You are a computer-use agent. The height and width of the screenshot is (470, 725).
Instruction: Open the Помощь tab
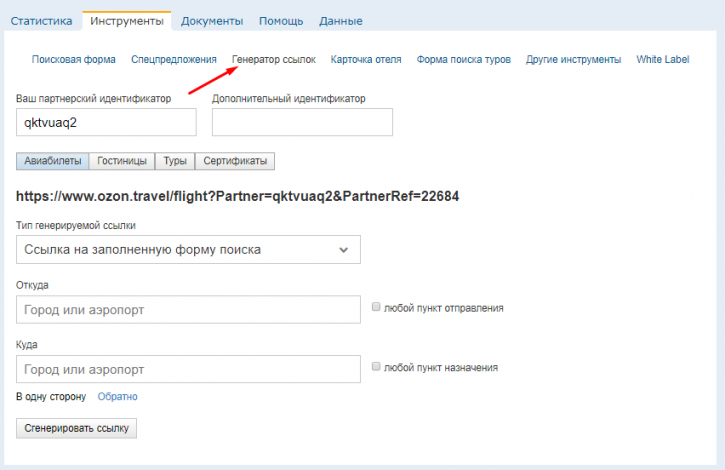tap(281, 21)
